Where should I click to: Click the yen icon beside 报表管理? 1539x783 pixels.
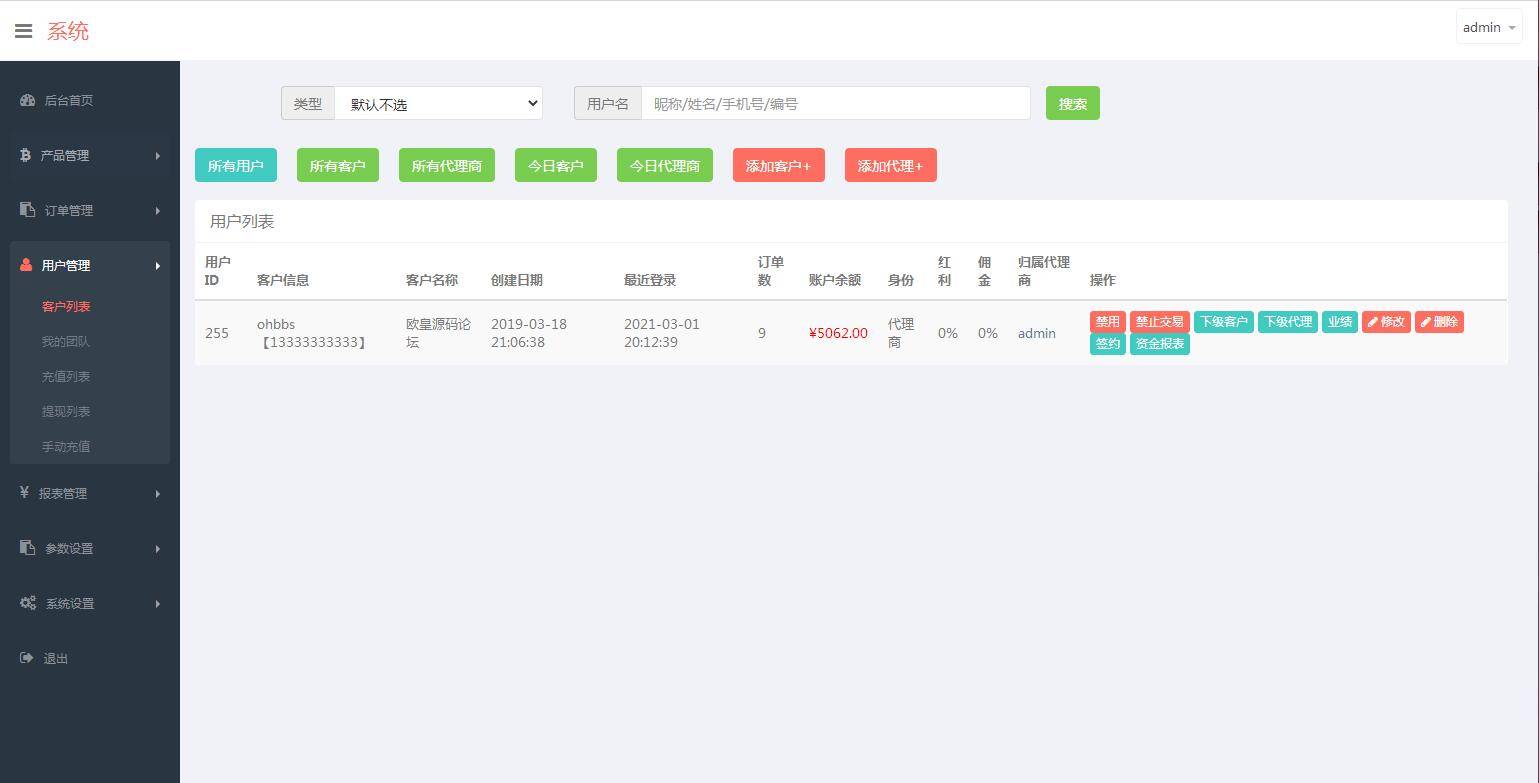click(x=25, y=493)
